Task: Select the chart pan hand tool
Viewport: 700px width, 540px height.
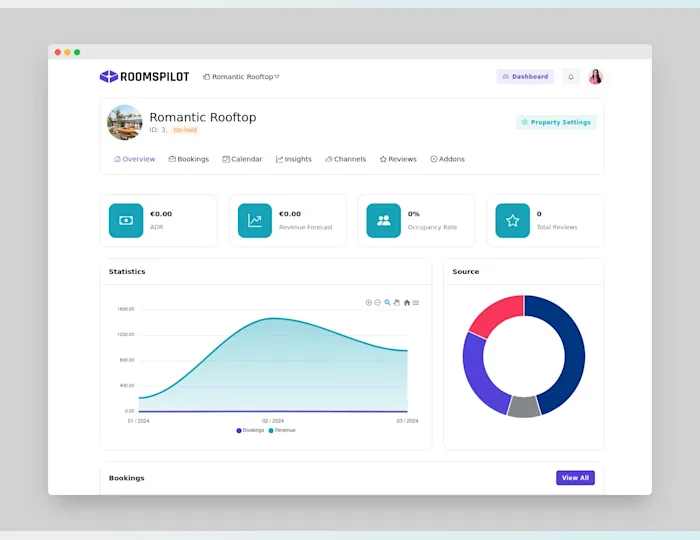Action: pos(397,303)
